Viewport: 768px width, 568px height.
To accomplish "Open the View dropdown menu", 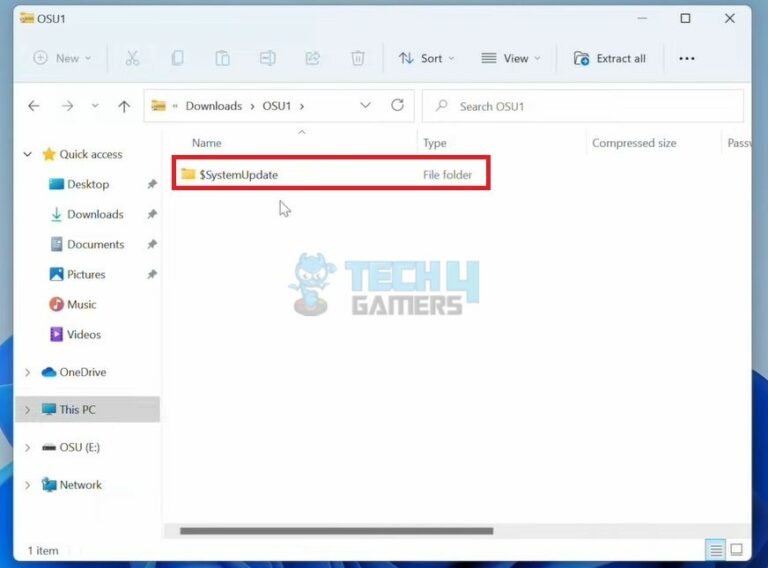I will tap(510, 59).
